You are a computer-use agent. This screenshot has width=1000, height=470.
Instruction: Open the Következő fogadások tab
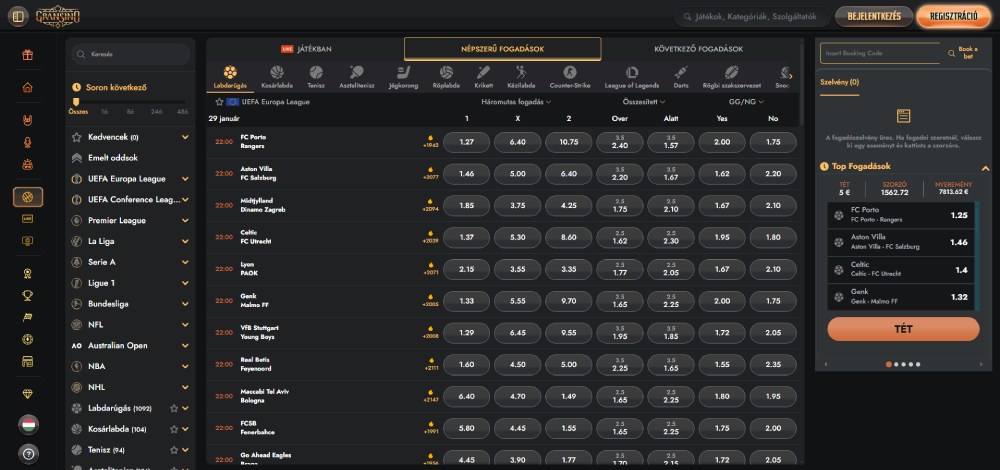701,48
